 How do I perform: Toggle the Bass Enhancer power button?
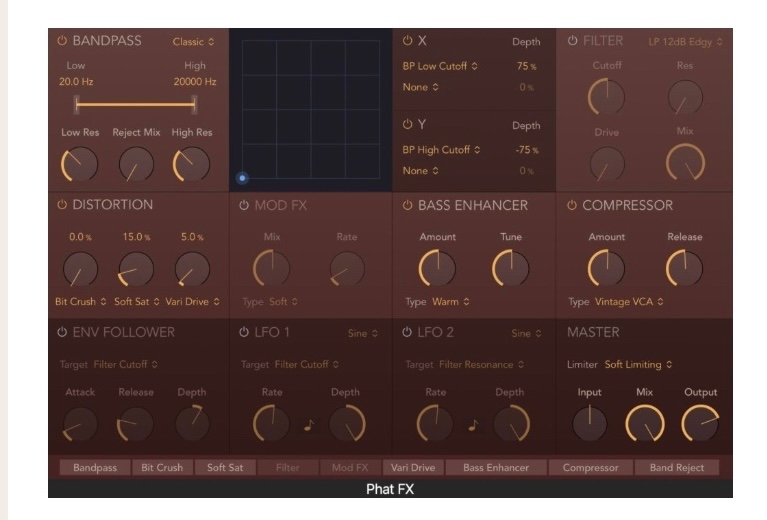pos(407,205)
